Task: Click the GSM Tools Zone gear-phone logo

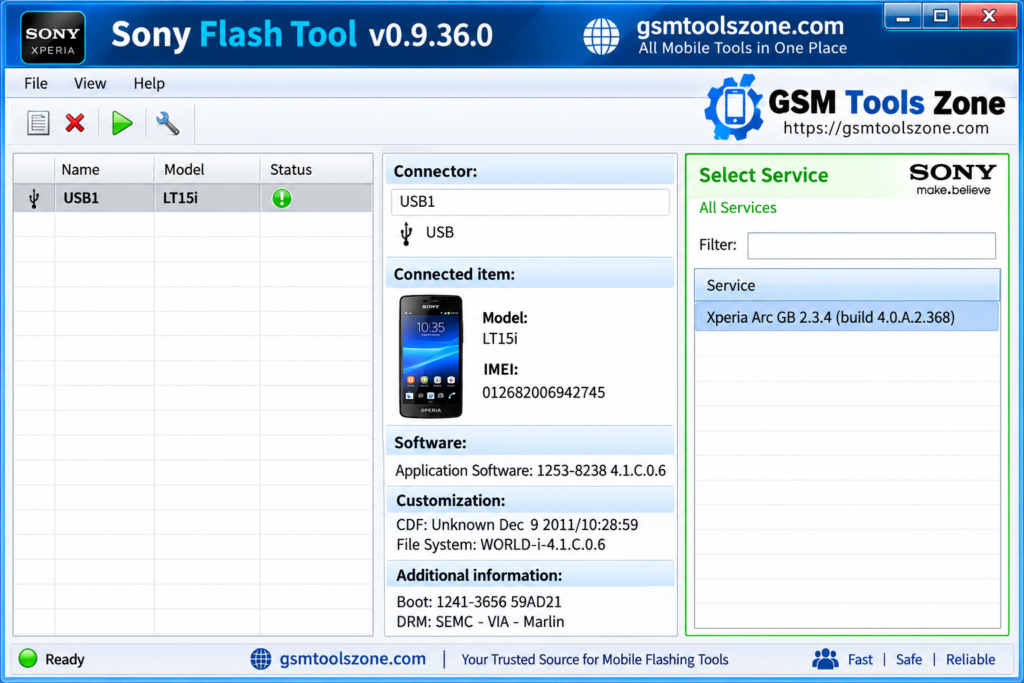Action: 734,107
